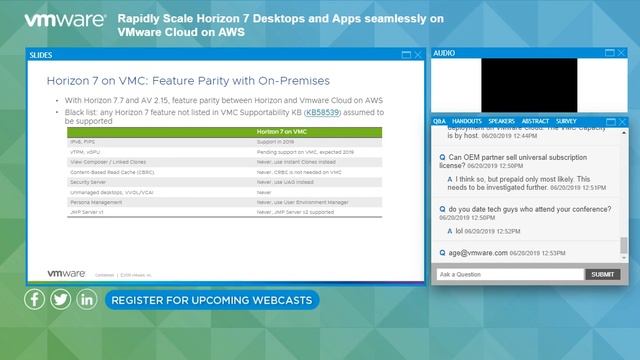Viewport: 640px width, 360px height.
Task: Close the Audio panel
Action: pyautogui.click(x=621, y=53)
